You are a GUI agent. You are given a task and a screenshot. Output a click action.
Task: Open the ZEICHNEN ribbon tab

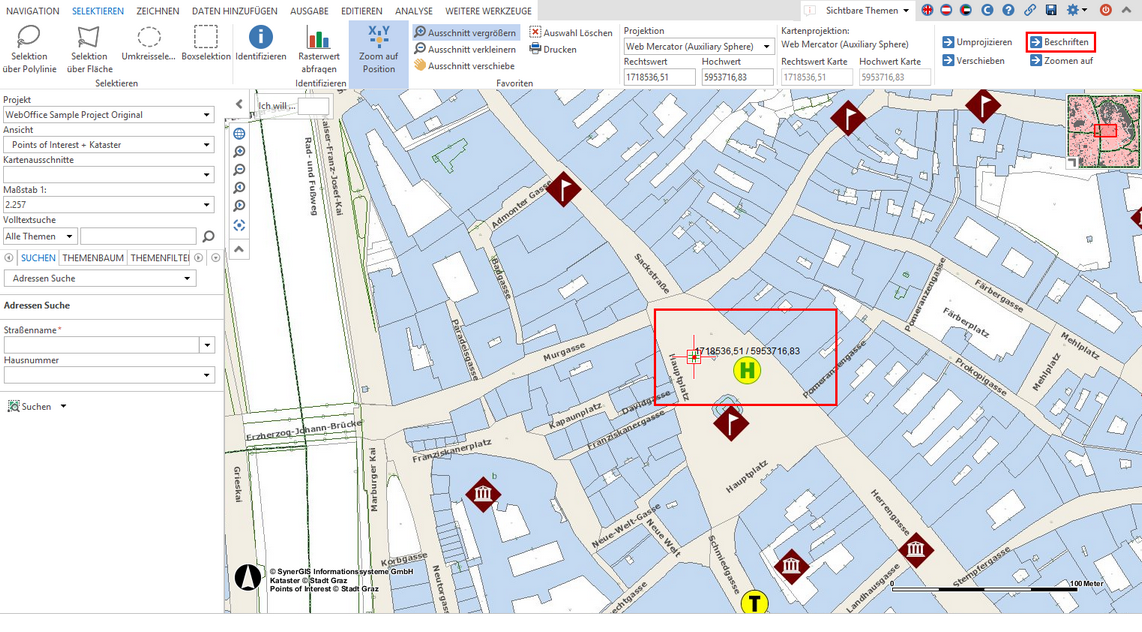pos(158,11)
